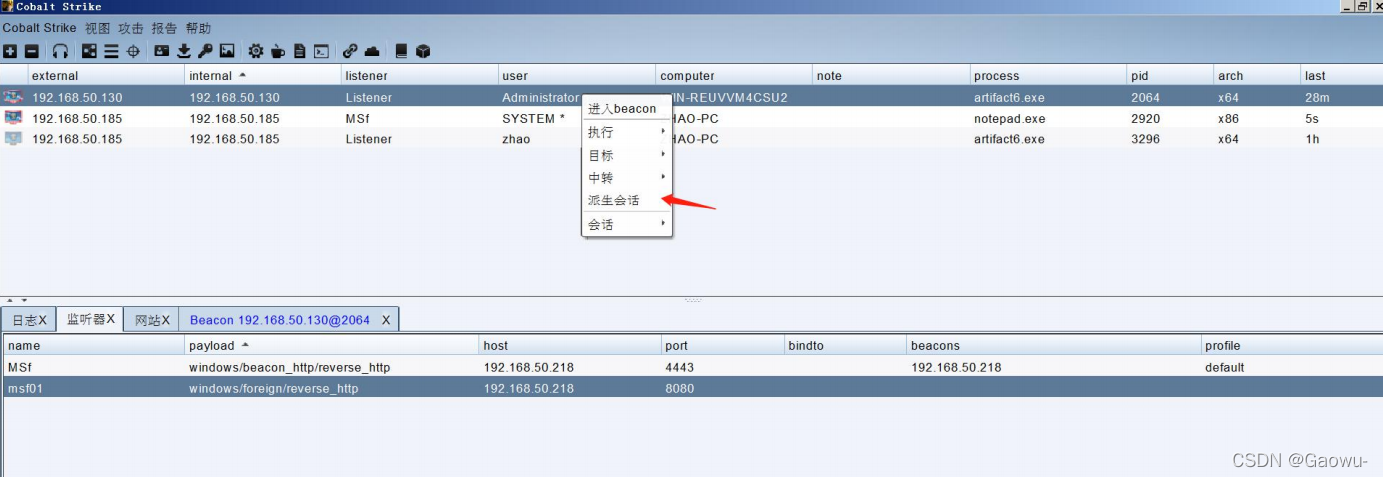Screen dimensions: 1383x477
Task: Show targets with the crosshair icon
Action: click(x=133, y=51)
